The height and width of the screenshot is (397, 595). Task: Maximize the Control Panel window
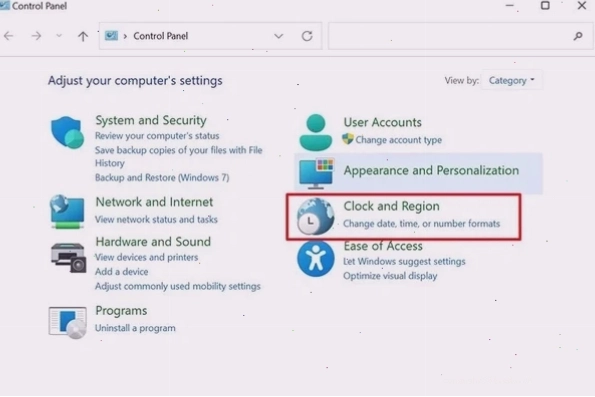545,6
